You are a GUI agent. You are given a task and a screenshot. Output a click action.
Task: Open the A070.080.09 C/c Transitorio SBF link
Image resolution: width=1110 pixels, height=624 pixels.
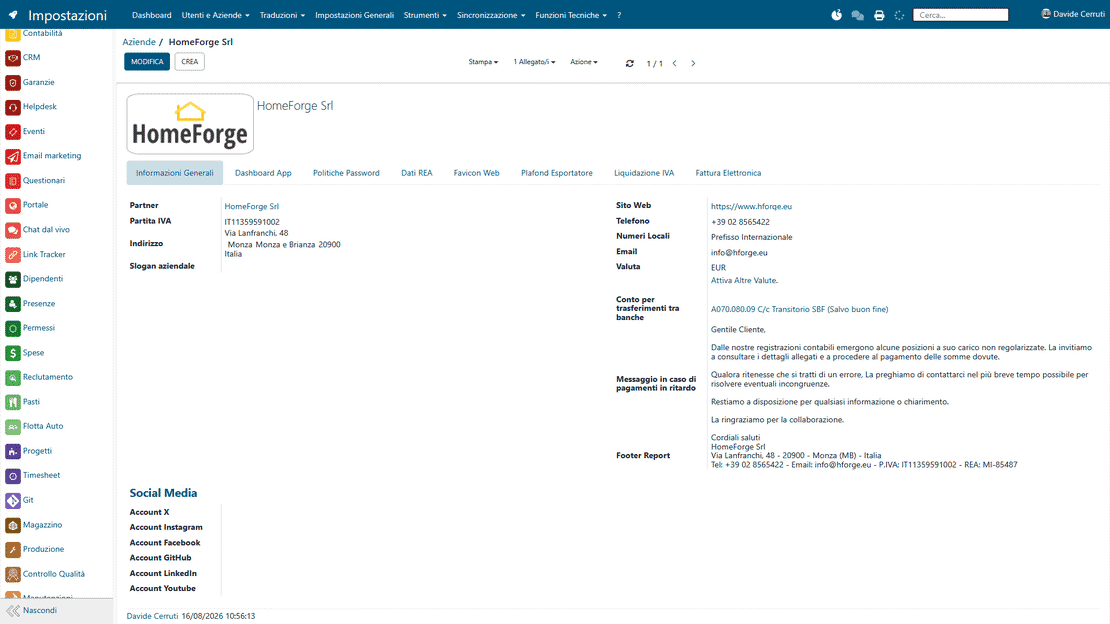(799, 310)
